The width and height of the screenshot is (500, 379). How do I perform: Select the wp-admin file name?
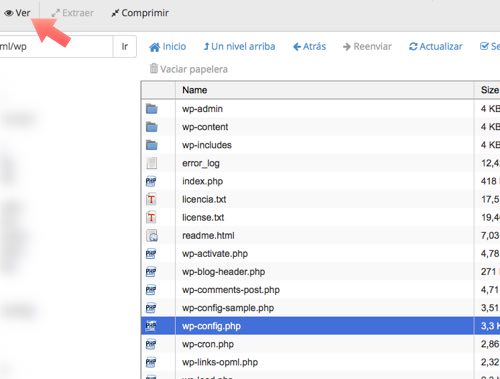click(202, 109)
